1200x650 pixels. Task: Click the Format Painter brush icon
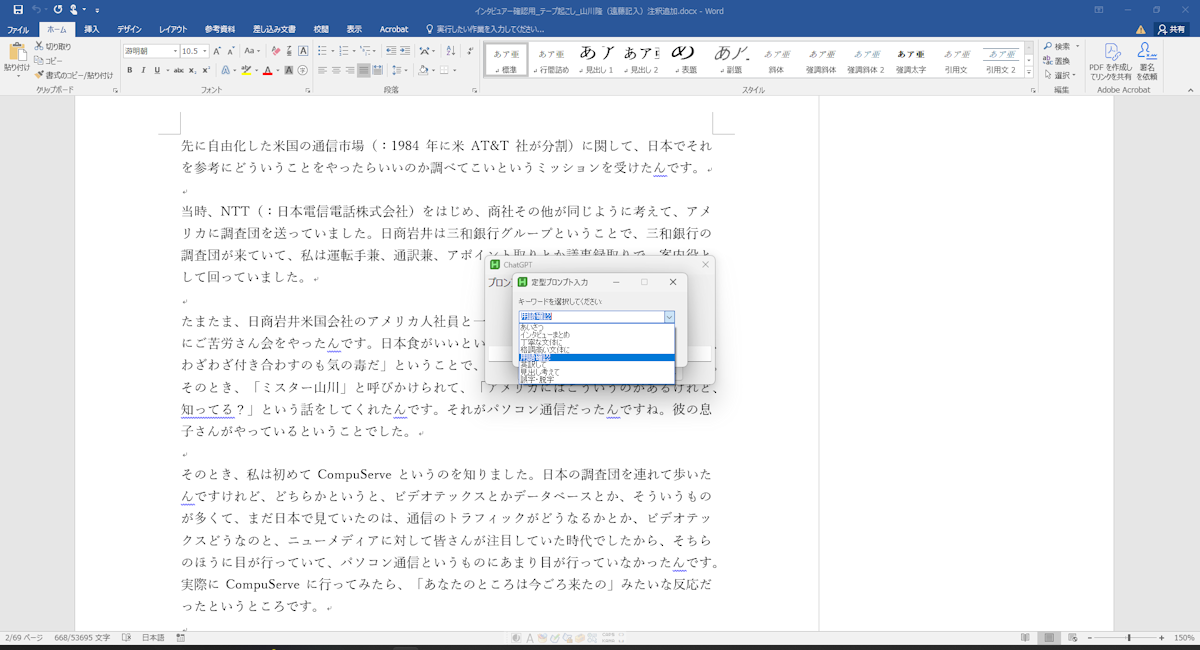[40, 75]
